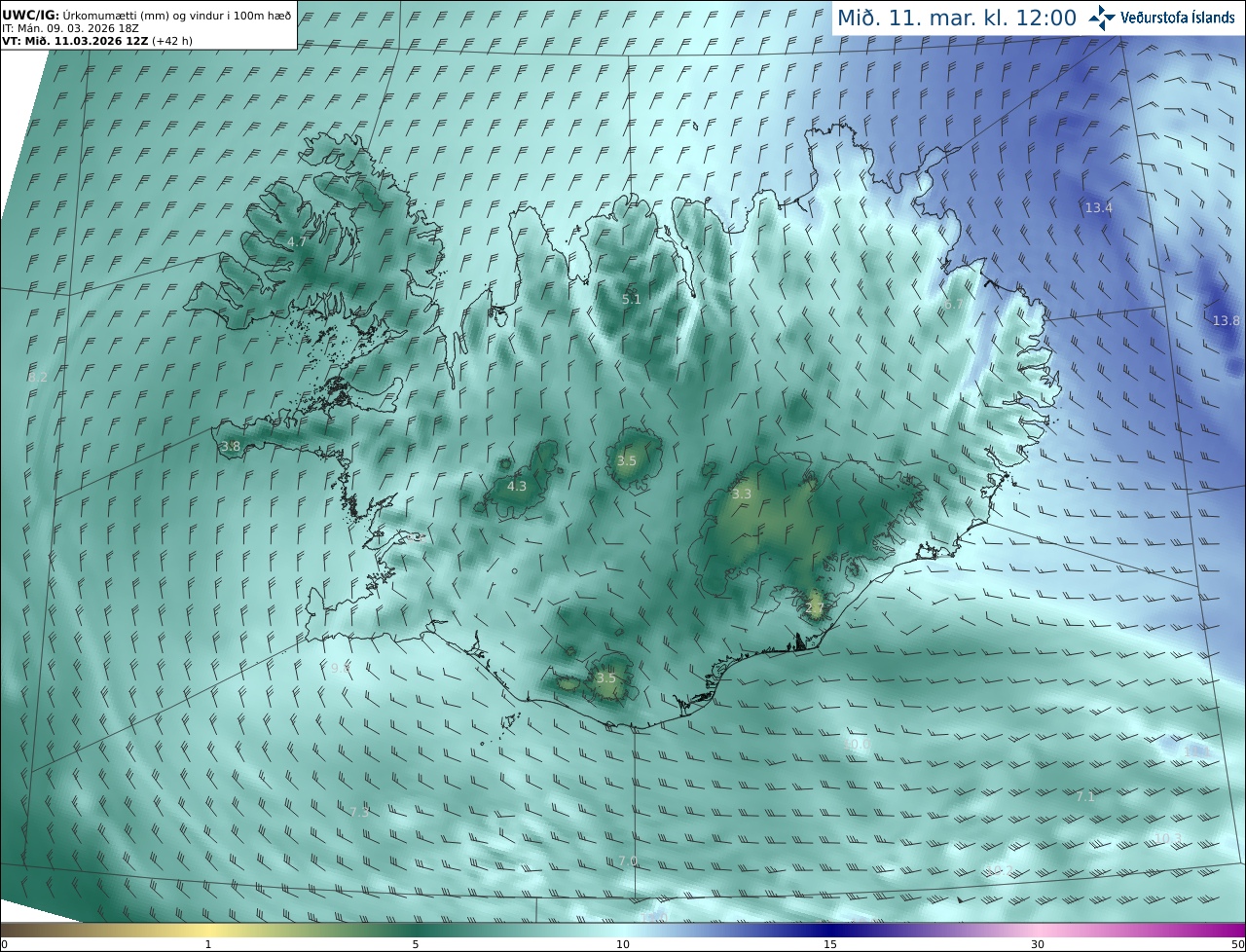Click the 1 tick label on the color scale
This screenshot has height=952, width=1246.
click(208, 944)
